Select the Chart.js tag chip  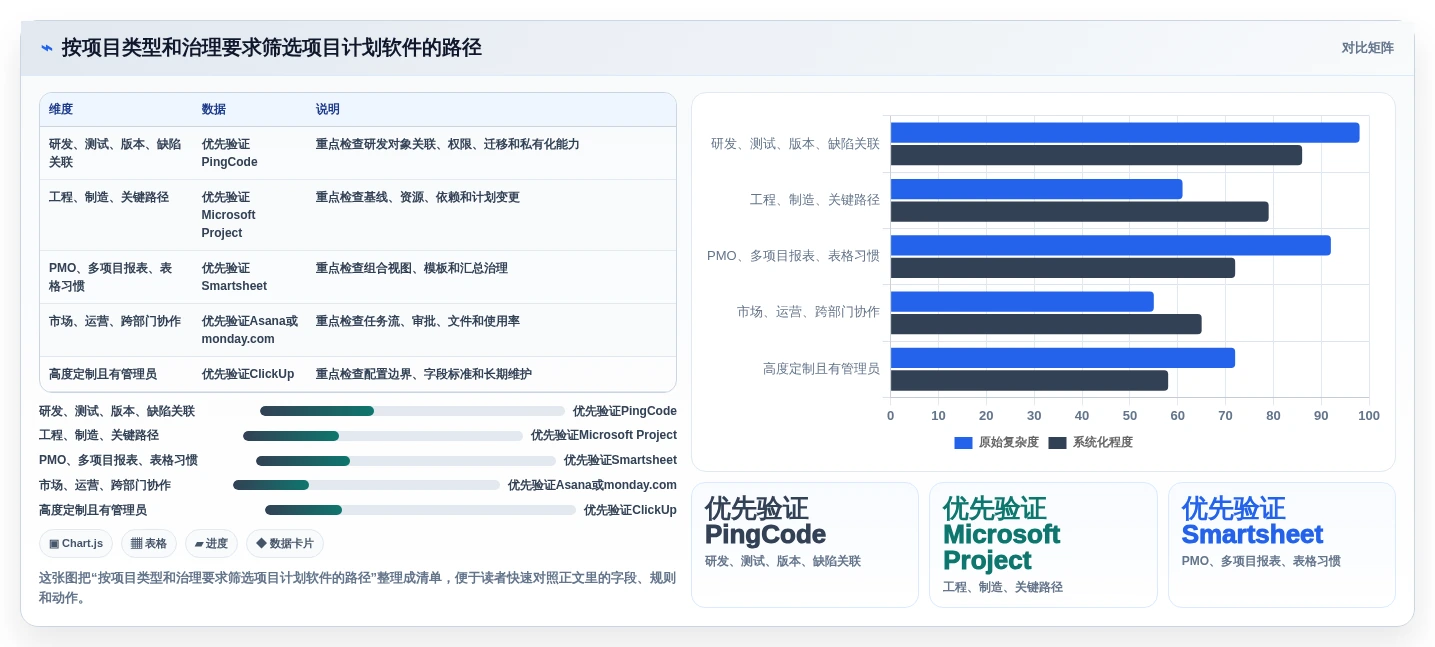76,544
